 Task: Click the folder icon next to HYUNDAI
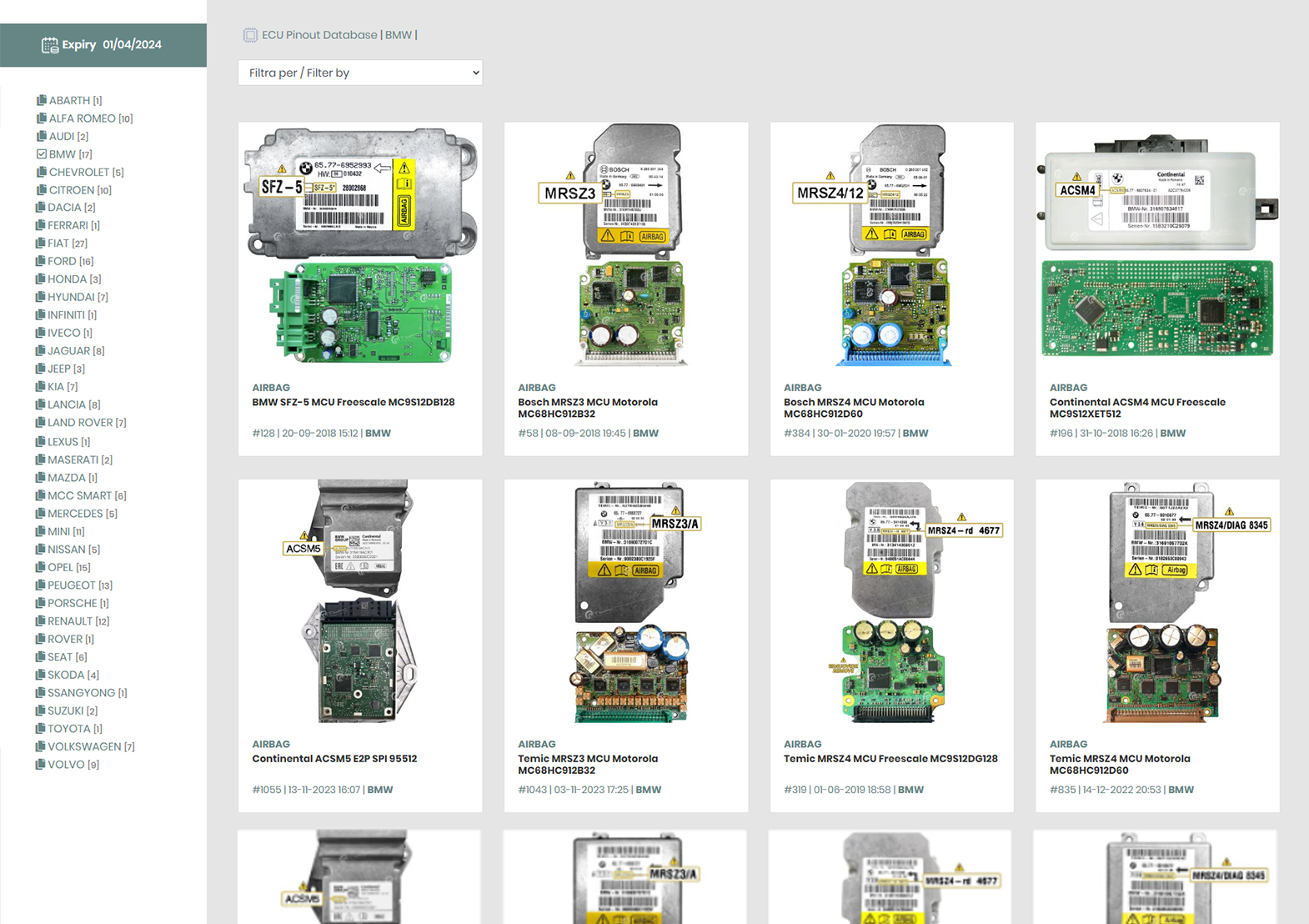40,297
